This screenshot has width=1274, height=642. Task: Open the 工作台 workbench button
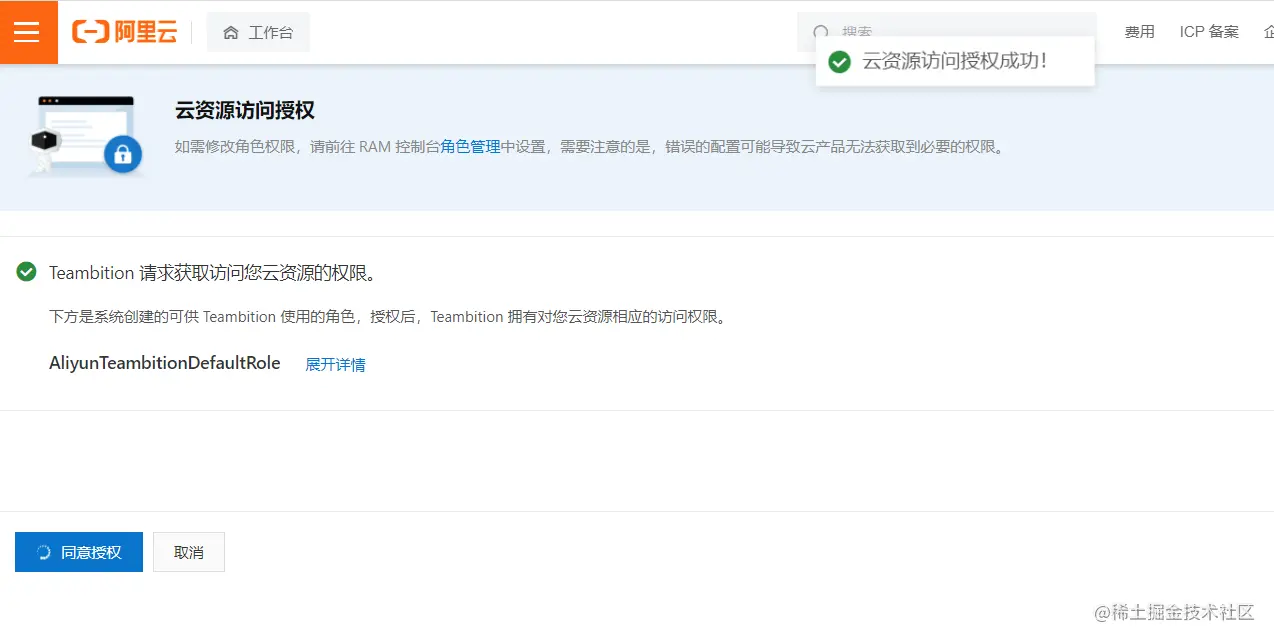point(258,32)
